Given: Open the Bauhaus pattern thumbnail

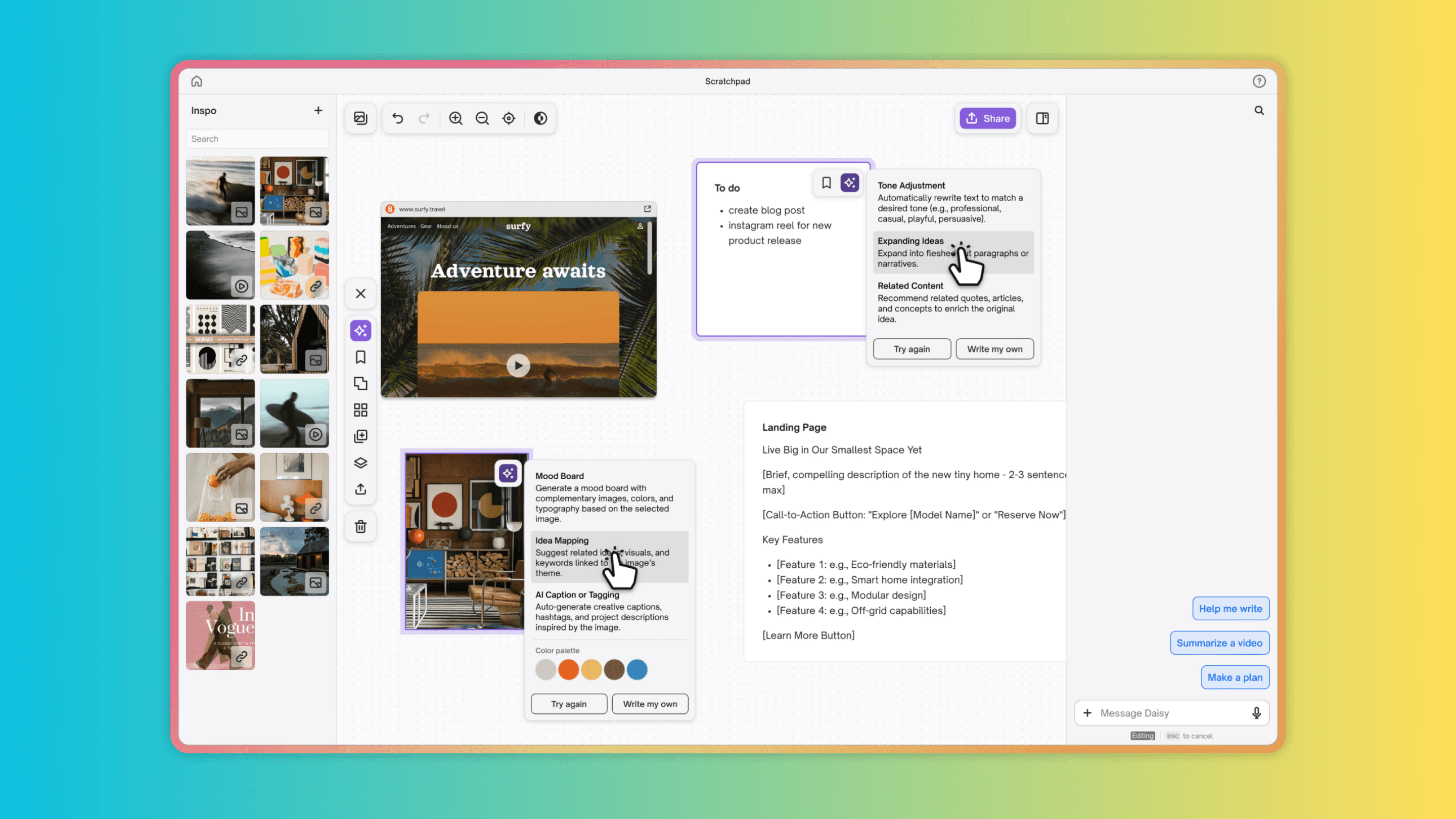Looking at the screenshot, I should click(x=220, y=339).
